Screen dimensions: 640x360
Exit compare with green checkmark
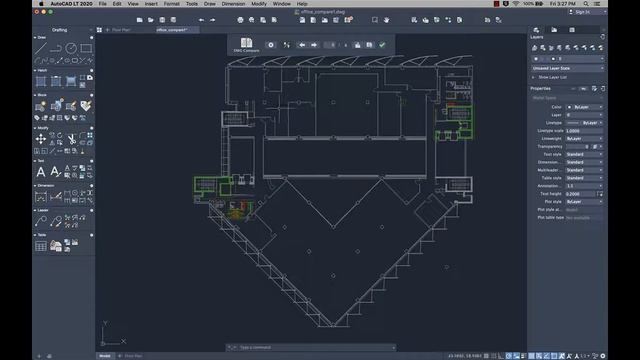(x=382, y=45)
